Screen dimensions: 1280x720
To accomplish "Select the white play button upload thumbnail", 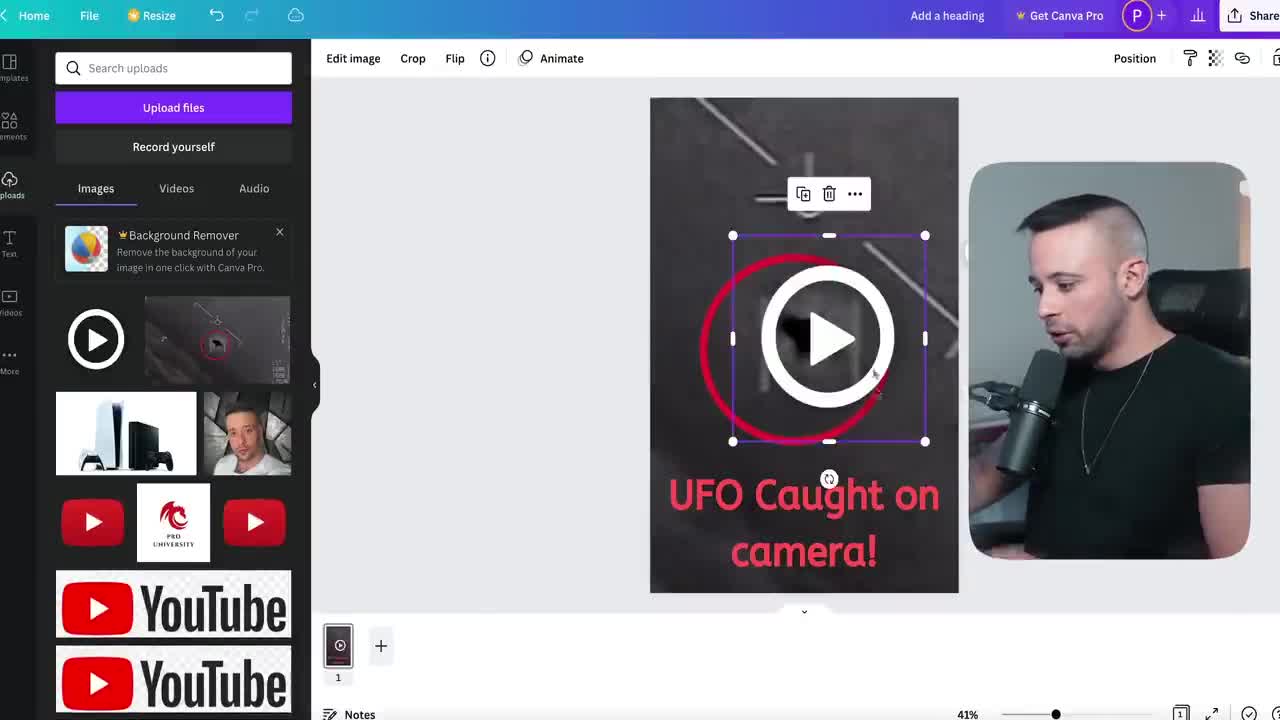I will [x=96, y=339].
